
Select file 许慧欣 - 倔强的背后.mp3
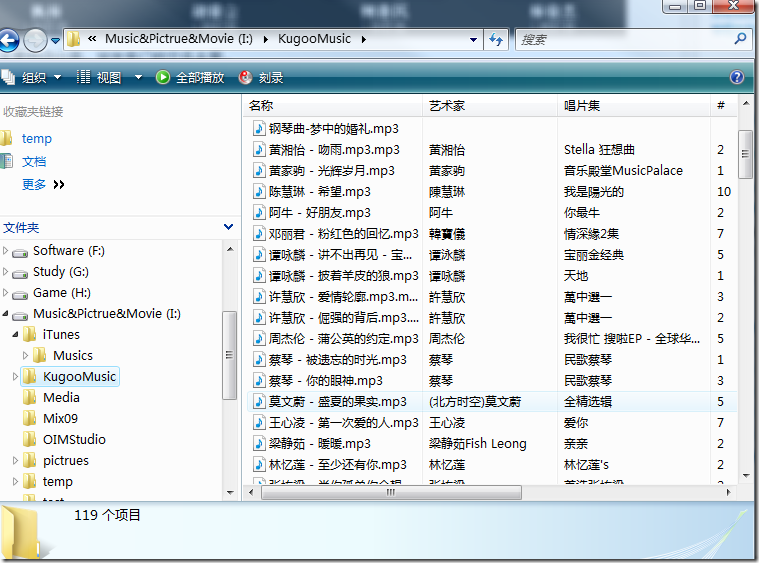pyautogui.click(x=344, y=318)
